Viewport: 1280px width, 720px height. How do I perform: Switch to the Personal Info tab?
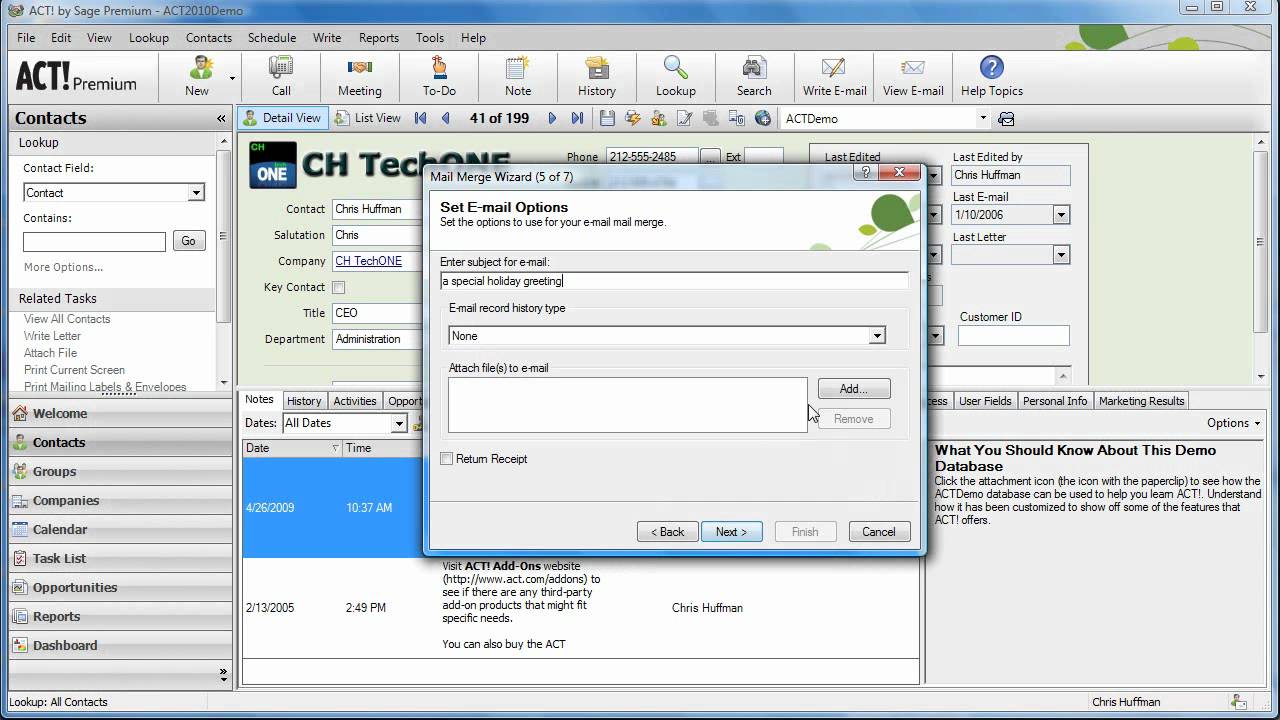click(x=1055, y=401)
